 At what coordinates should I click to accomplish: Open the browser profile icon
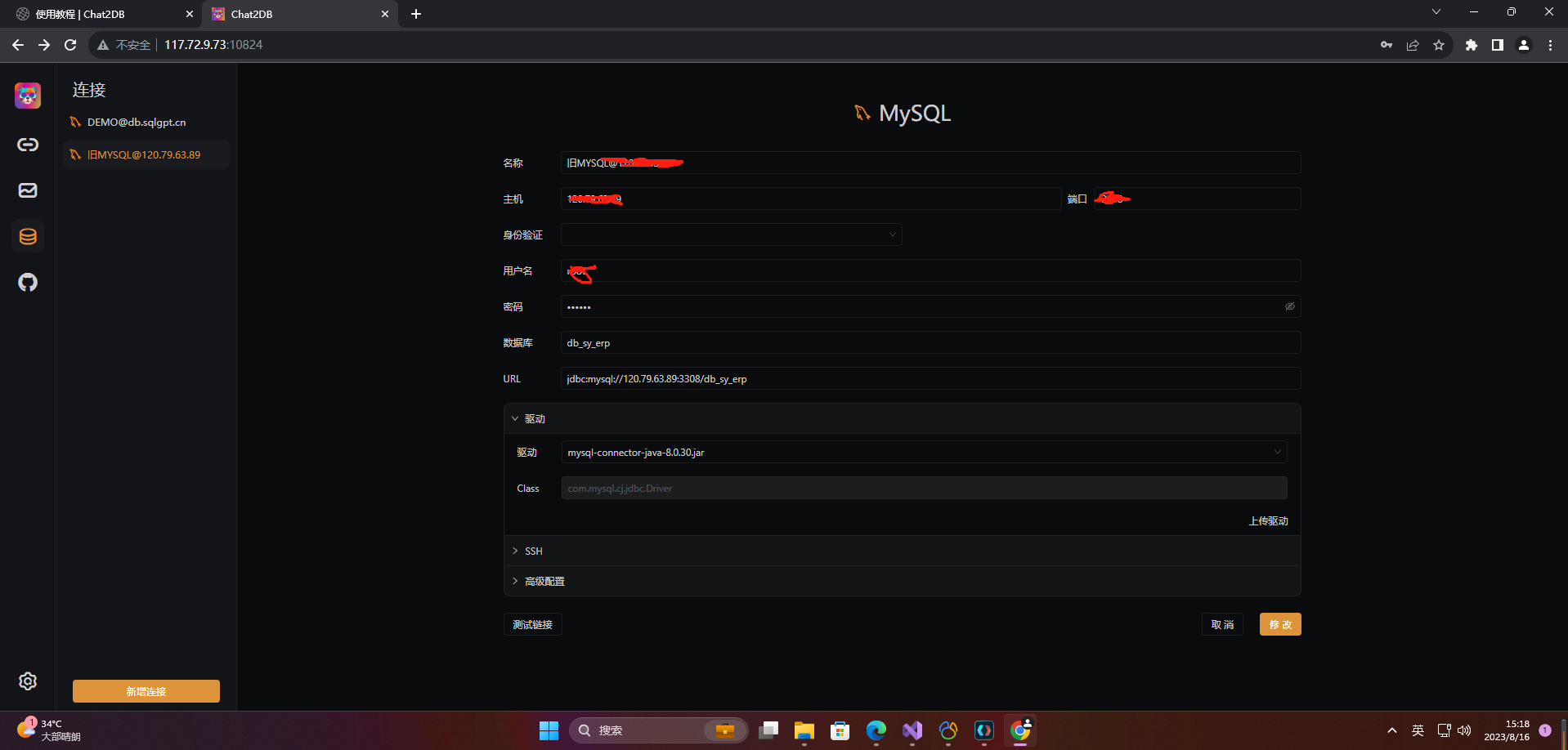(1524, 45)
